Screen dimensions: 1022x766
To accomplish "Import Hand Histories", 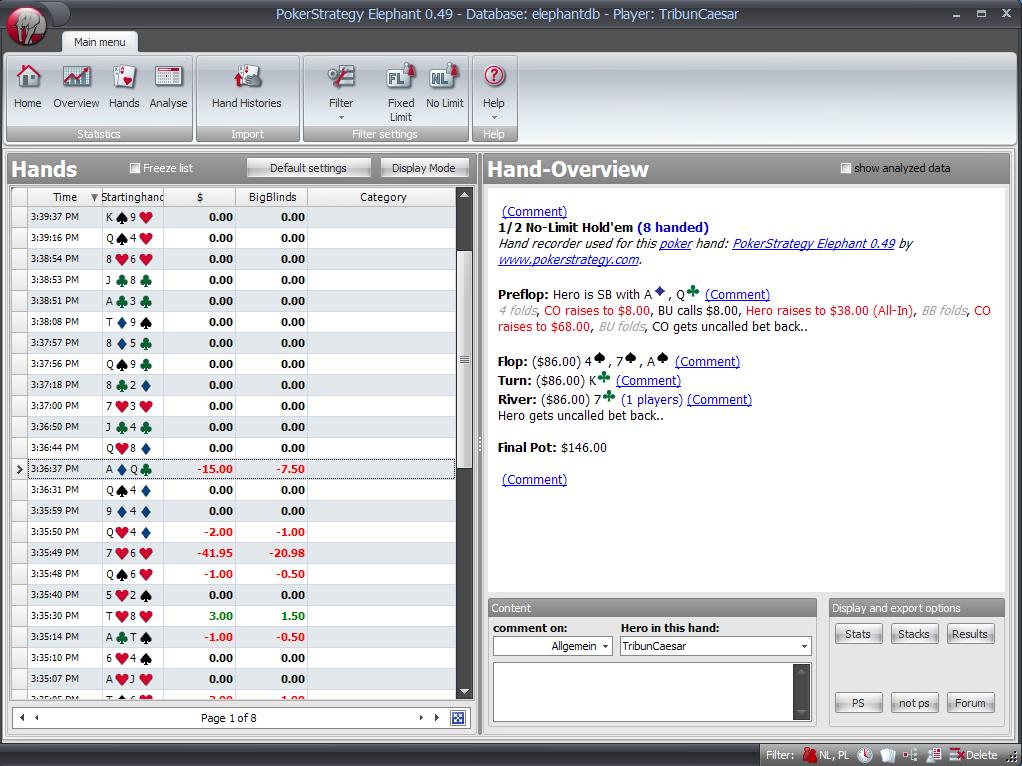I will click(x=246, y=87).
